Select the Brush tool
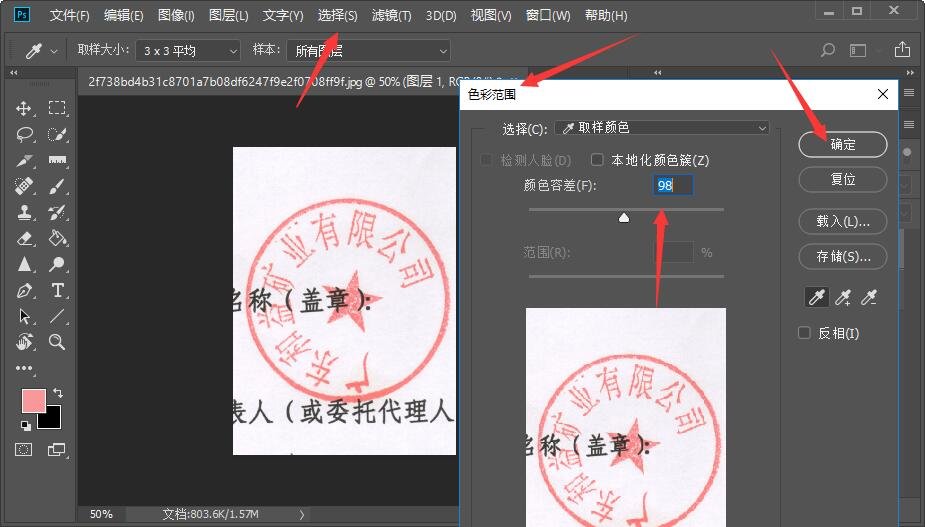 [57, 186]
